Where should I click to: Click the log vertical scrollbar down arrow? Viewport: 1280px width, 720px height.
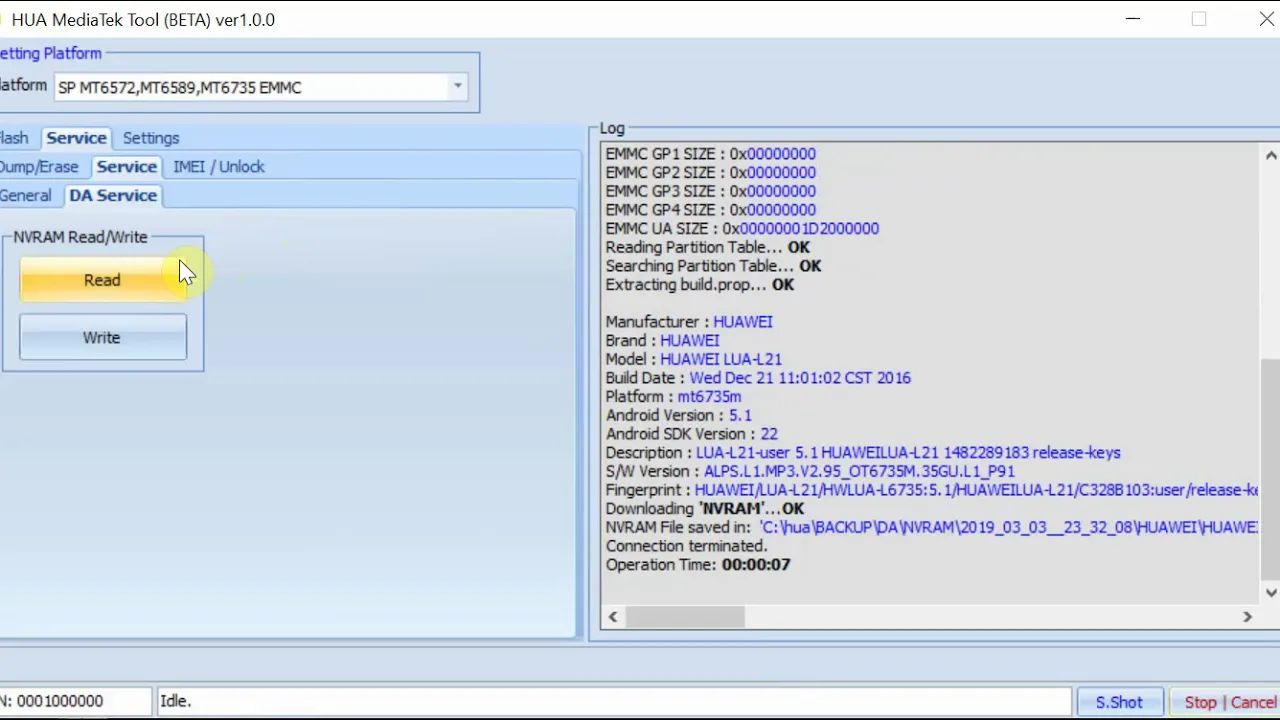[x=1271, y=592]
